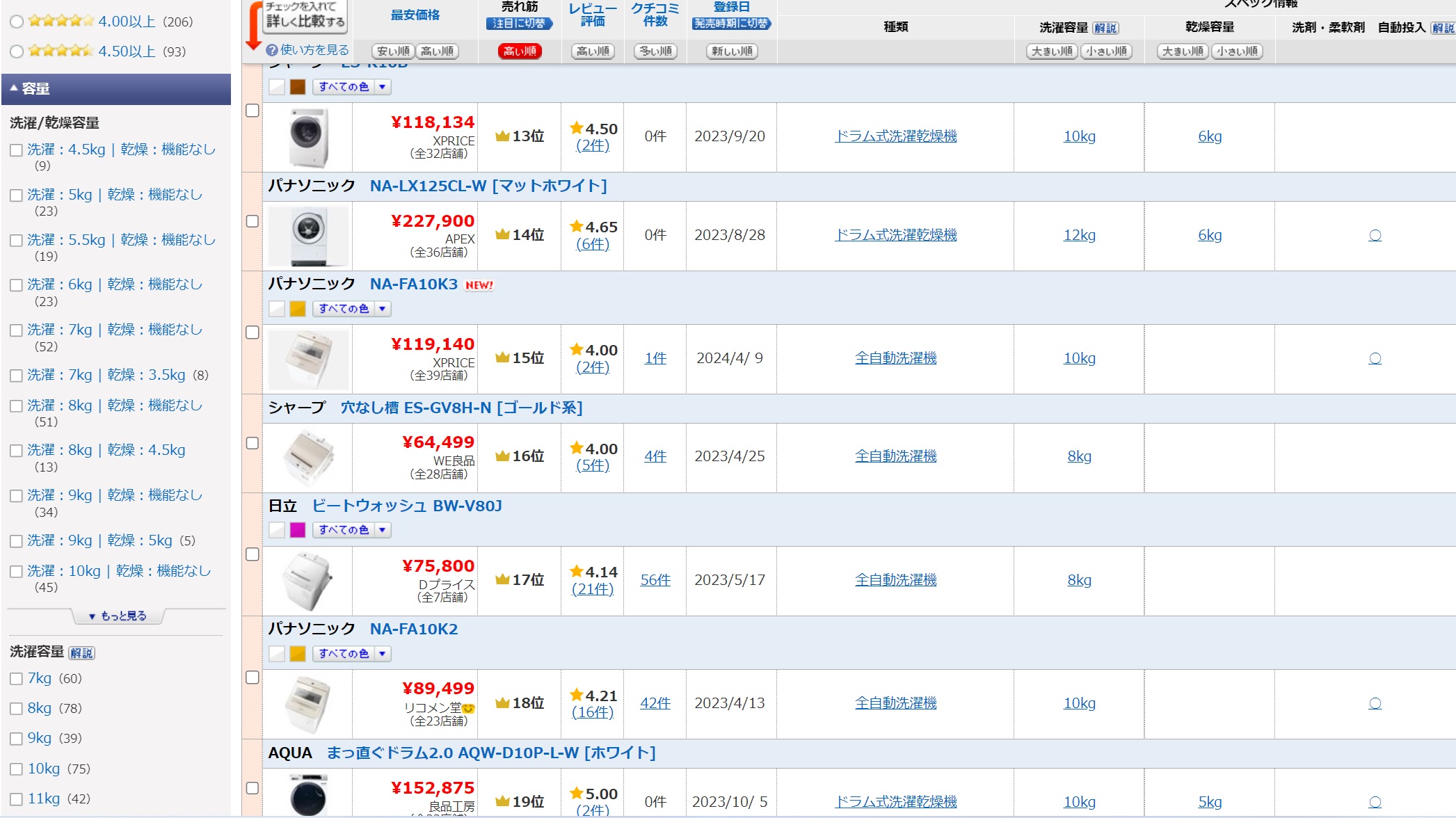Open the ES-GV8H-N product thumbnail
This screenshot has height=818, width=1456.
[x=308, y=457]
